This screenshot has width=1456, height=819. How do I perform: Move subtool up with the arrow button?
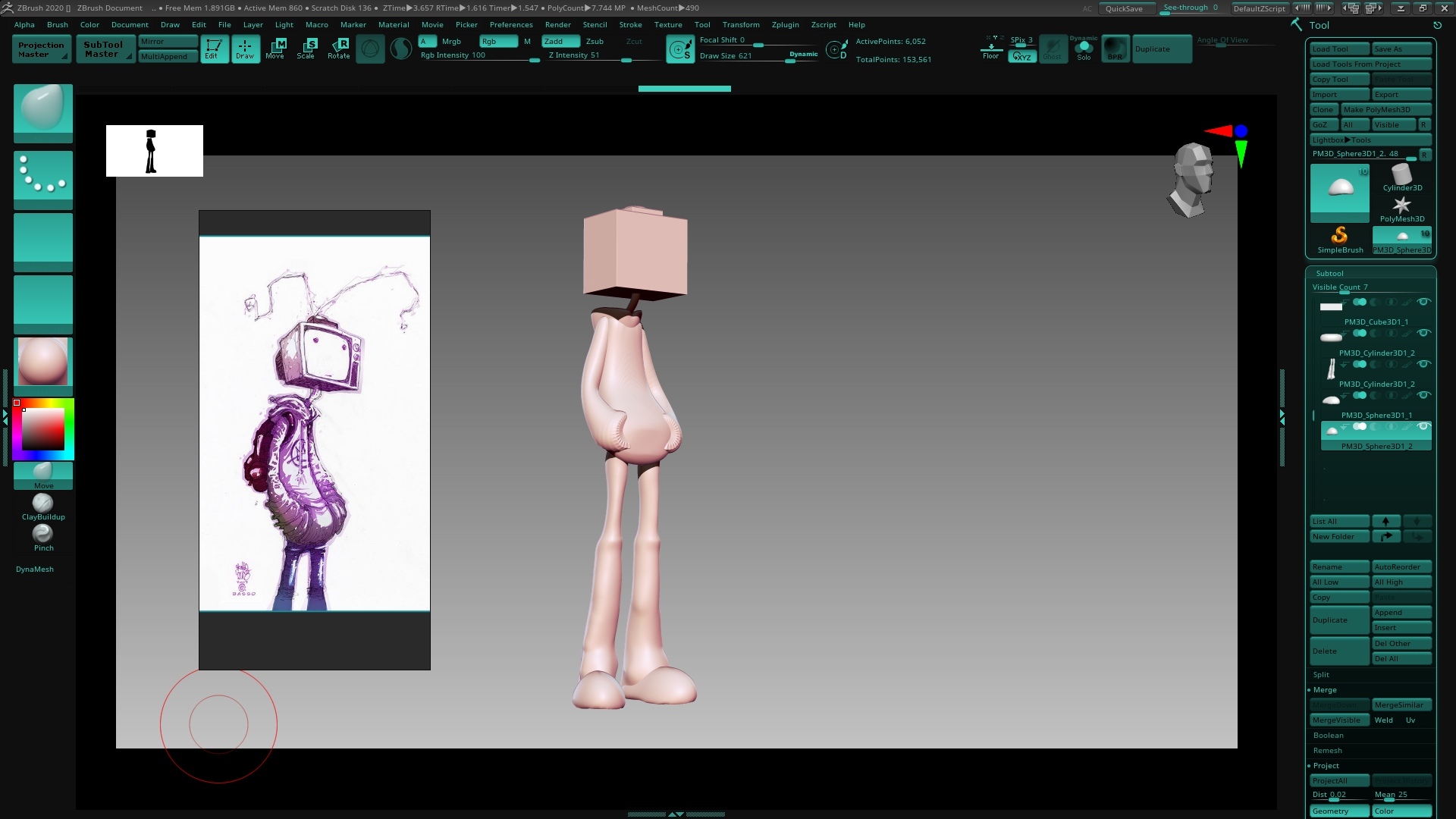(x=1386, y=522)
